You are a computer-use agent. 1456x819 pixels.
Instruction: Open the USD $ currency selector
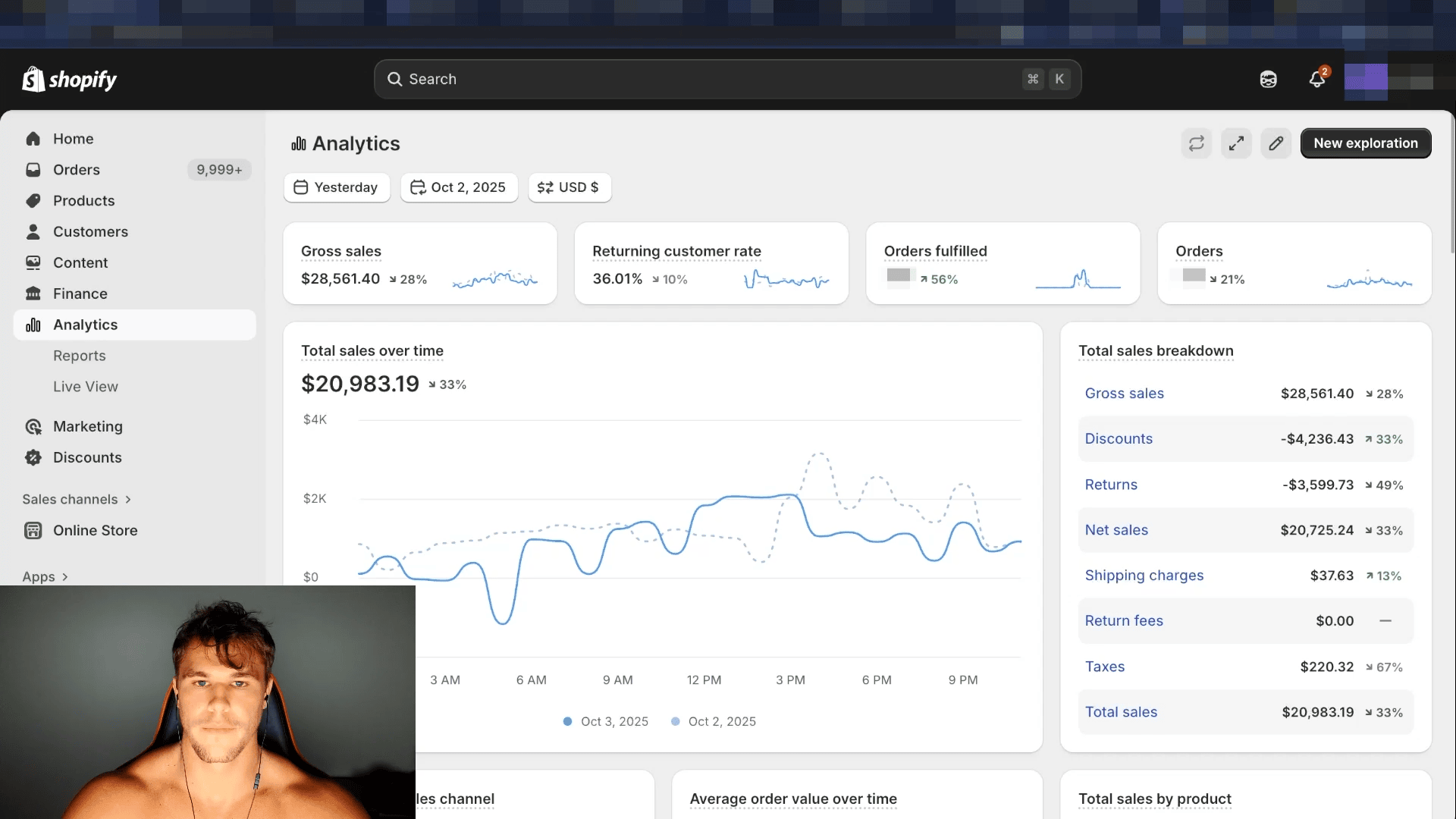tap(569, 187)
